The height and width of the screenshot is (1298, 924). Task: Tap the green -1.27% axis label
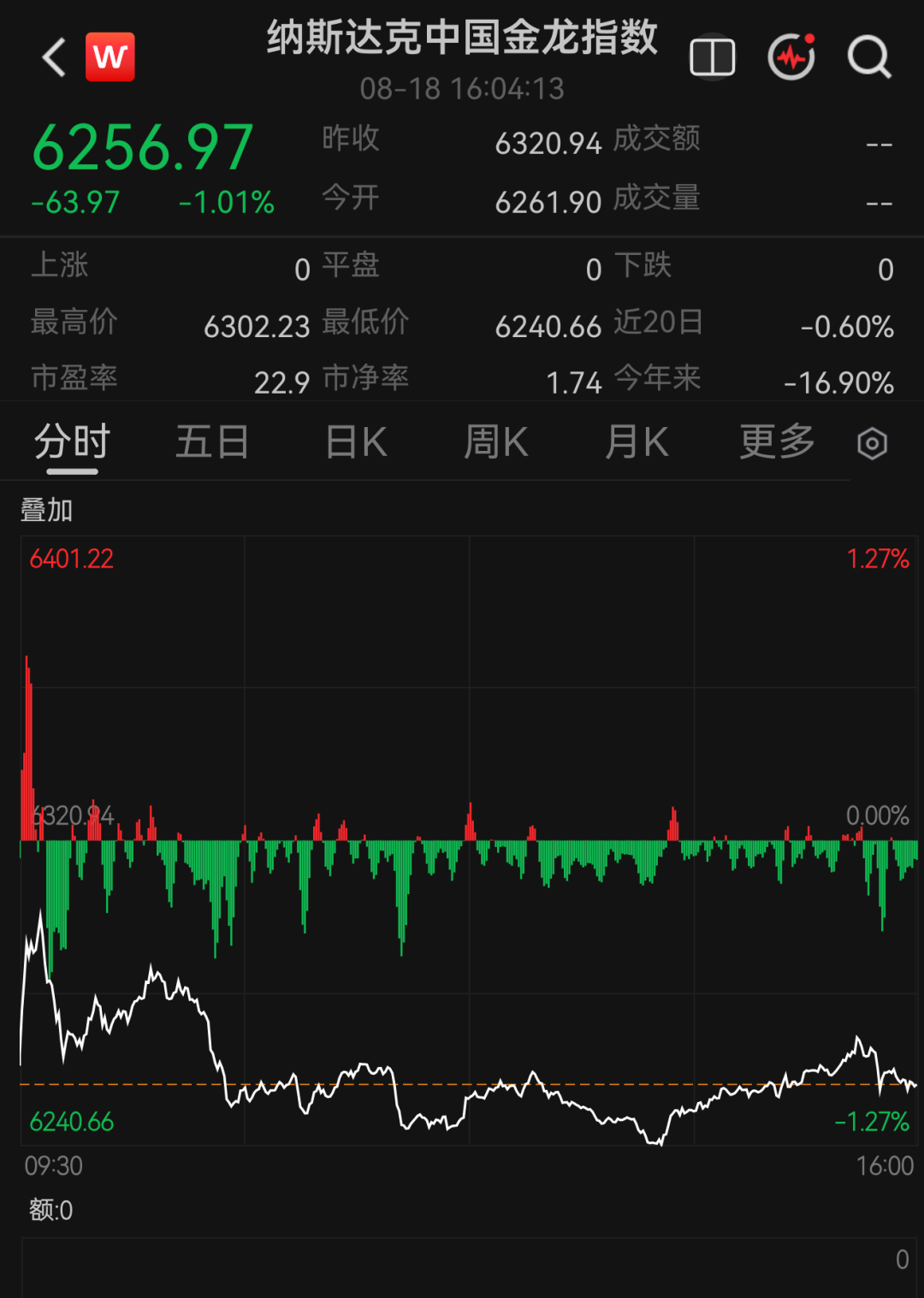coord(872,1122)
